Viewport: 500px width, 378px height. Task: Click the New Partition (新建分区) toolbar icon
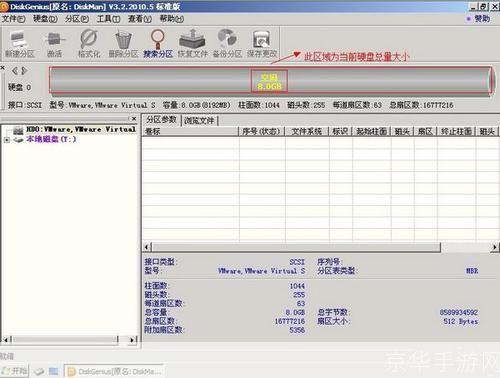(19, 44)
